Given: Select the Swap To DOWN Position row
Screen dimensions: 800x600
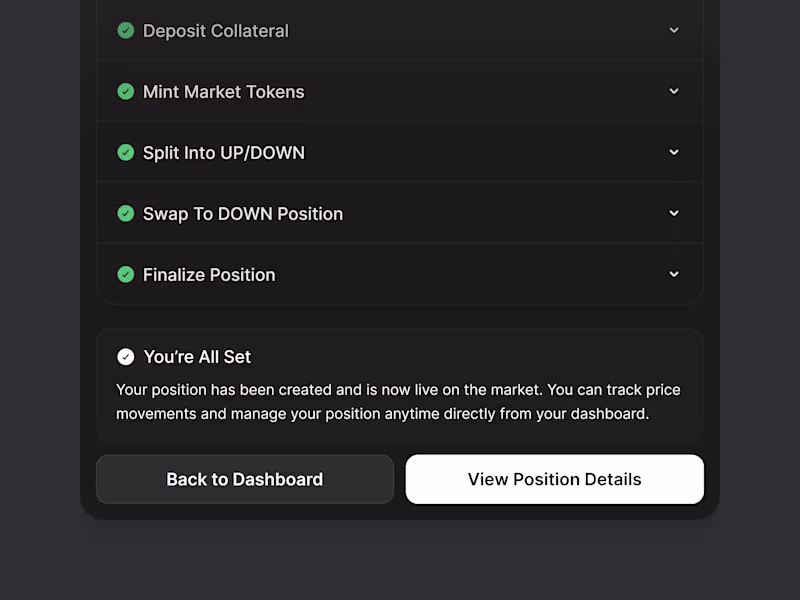Looking at the screenshot, I should pyautogui.click(x=400, y=213).
